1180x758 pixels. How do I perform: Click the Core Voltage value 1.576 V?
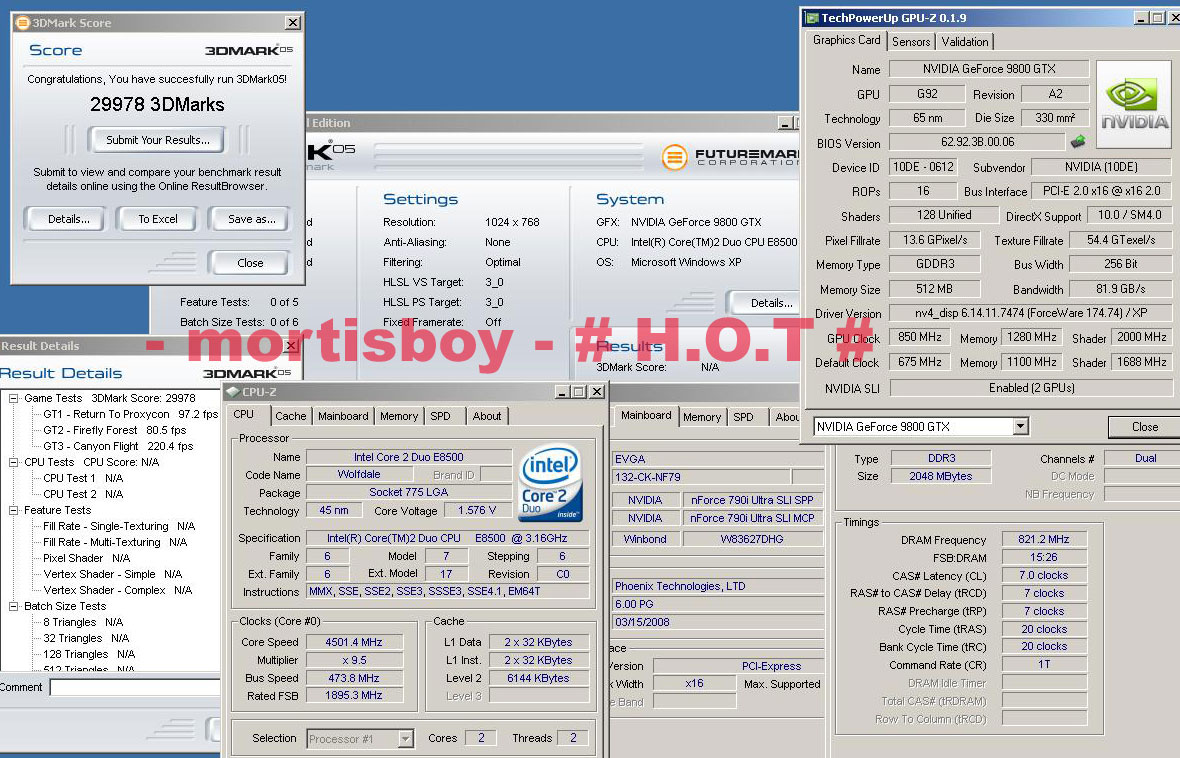pyautogui.click(x=477, y=510)
